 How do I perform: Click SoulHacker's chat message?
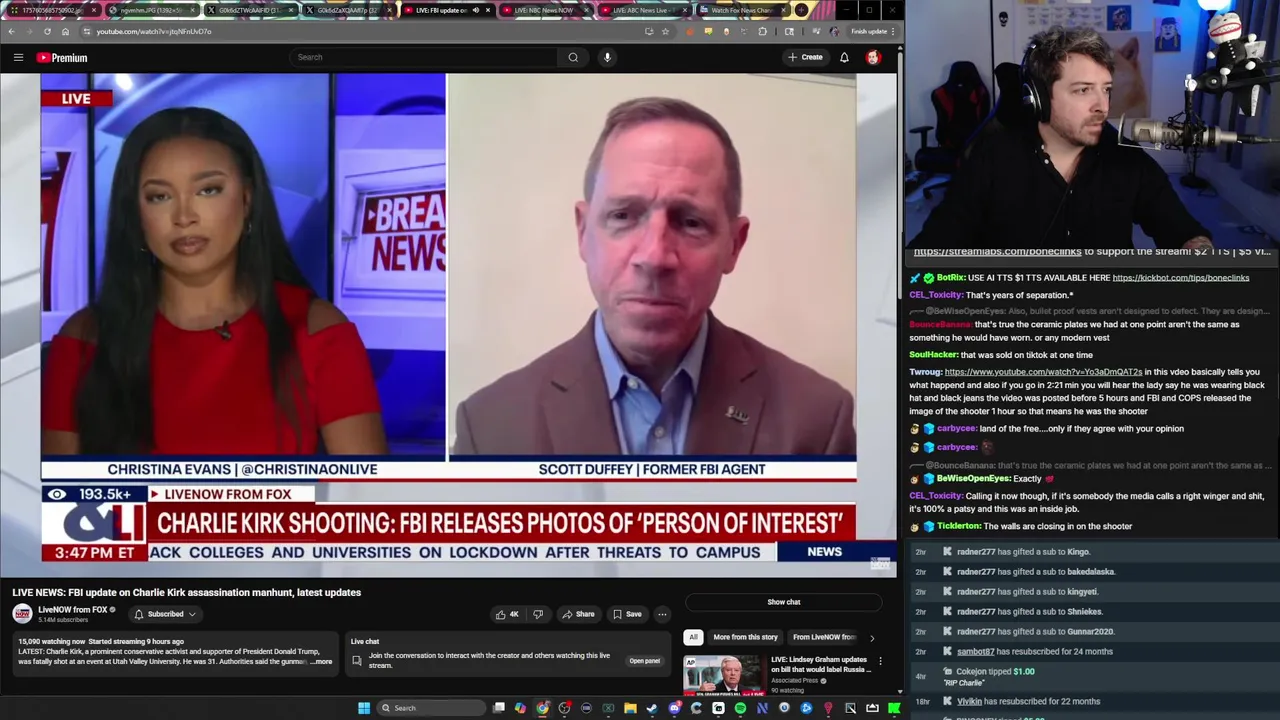click(x=1001, y=355)
